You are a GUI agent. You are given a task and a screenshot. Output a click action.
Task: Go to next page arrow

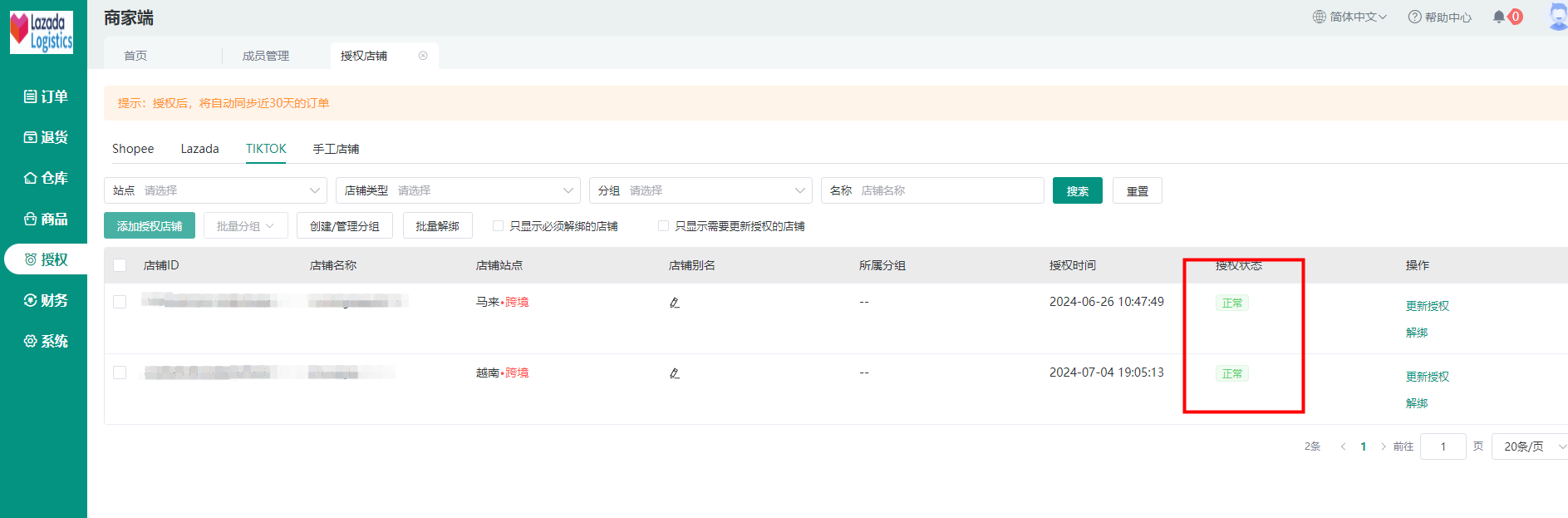point(1383,446)
